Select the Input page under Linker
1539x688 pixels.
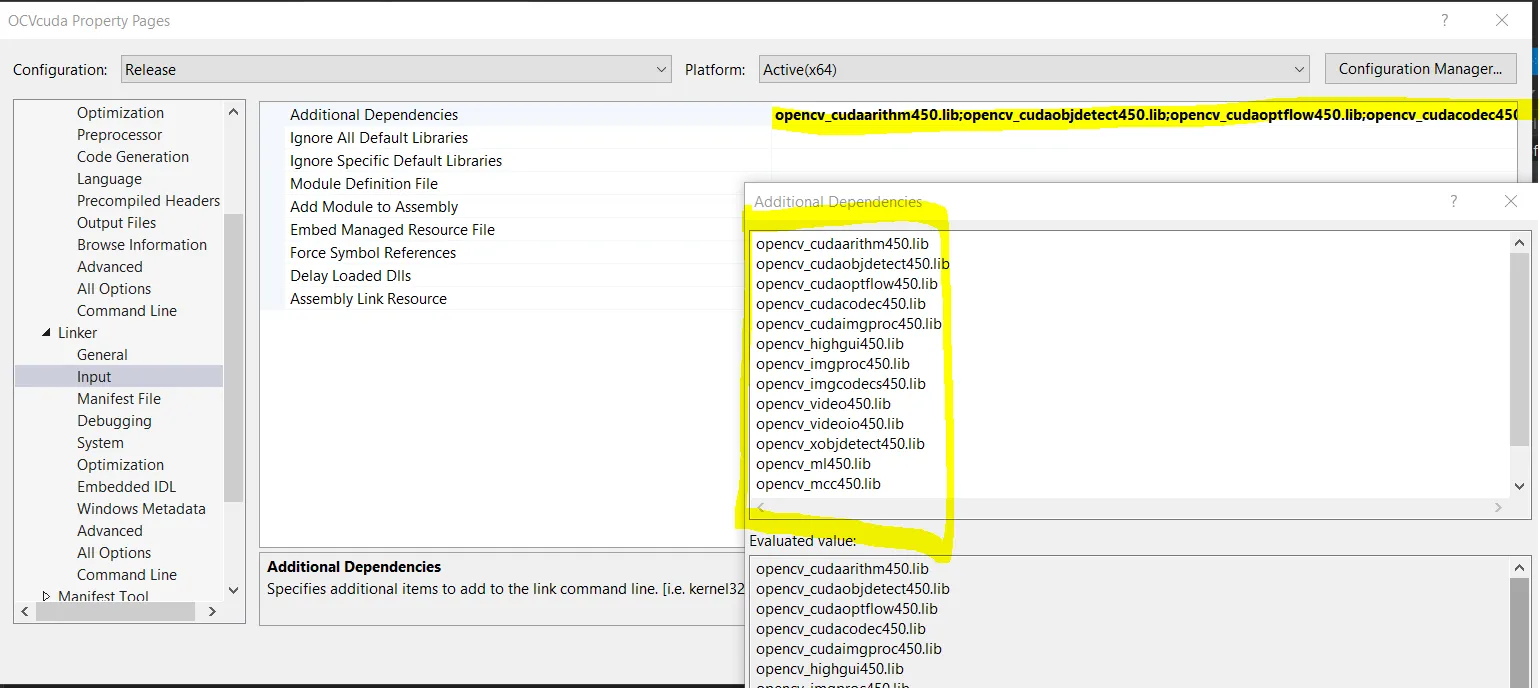[x=119, y=376]
